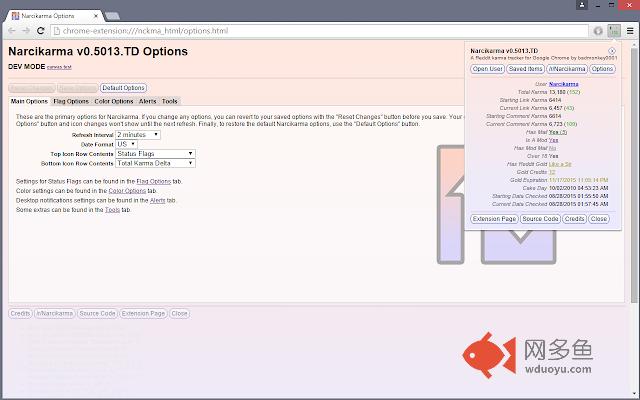Expand the Bottom Icon Row Contents dropdown
Viewport: 640px width, 400px height.
[156, 163]
